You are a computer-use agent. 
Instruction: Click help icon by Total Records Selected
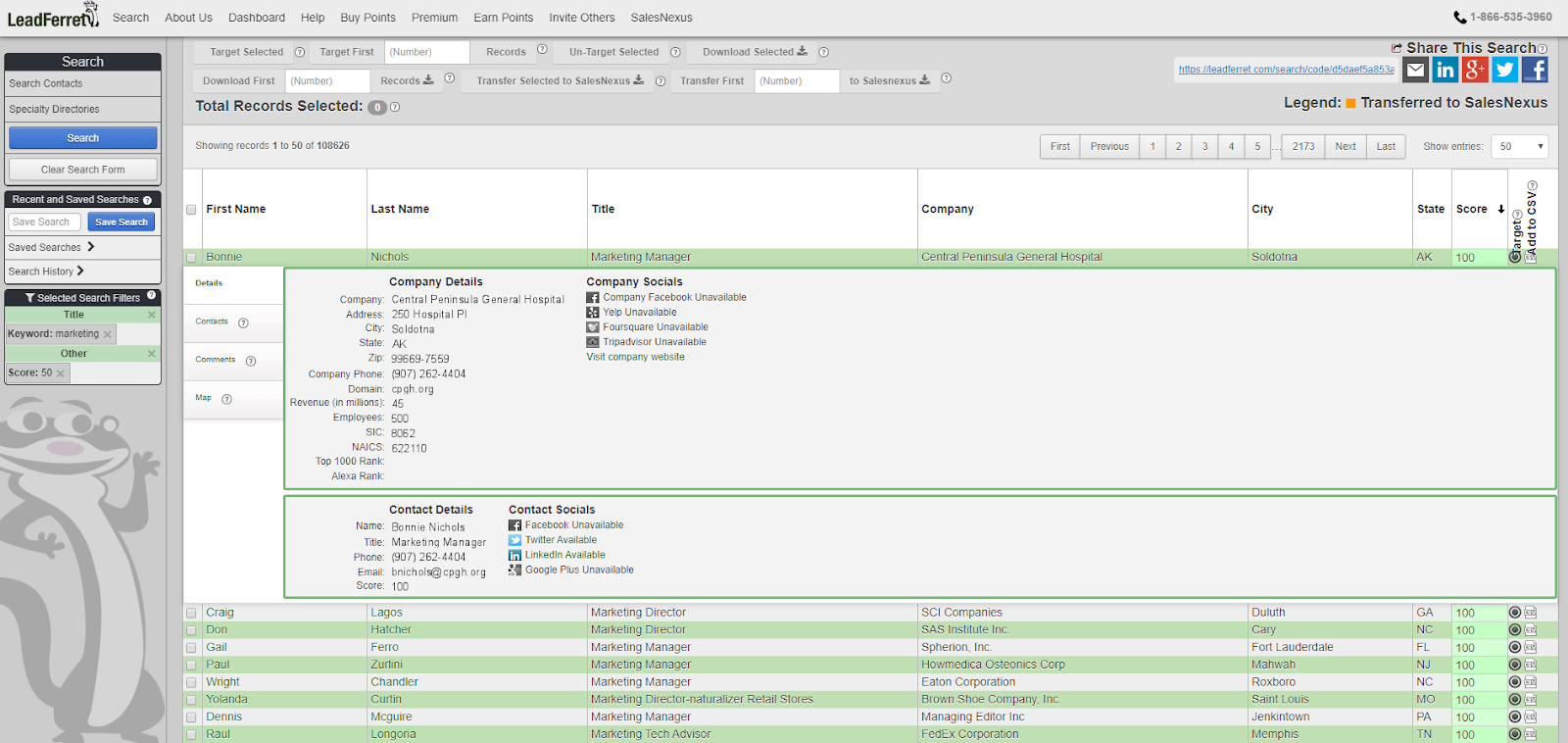coord(395,107)
